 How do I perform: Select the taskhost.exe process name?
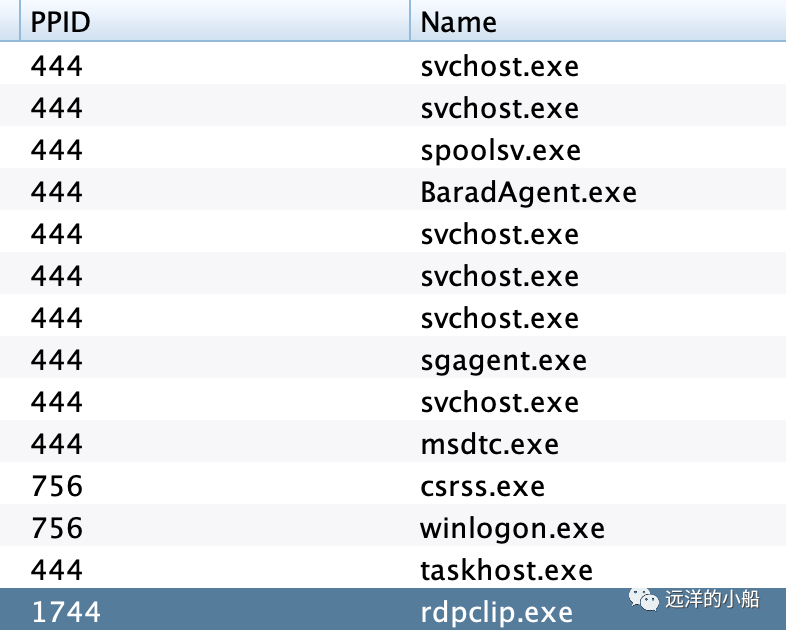(506, 570)
